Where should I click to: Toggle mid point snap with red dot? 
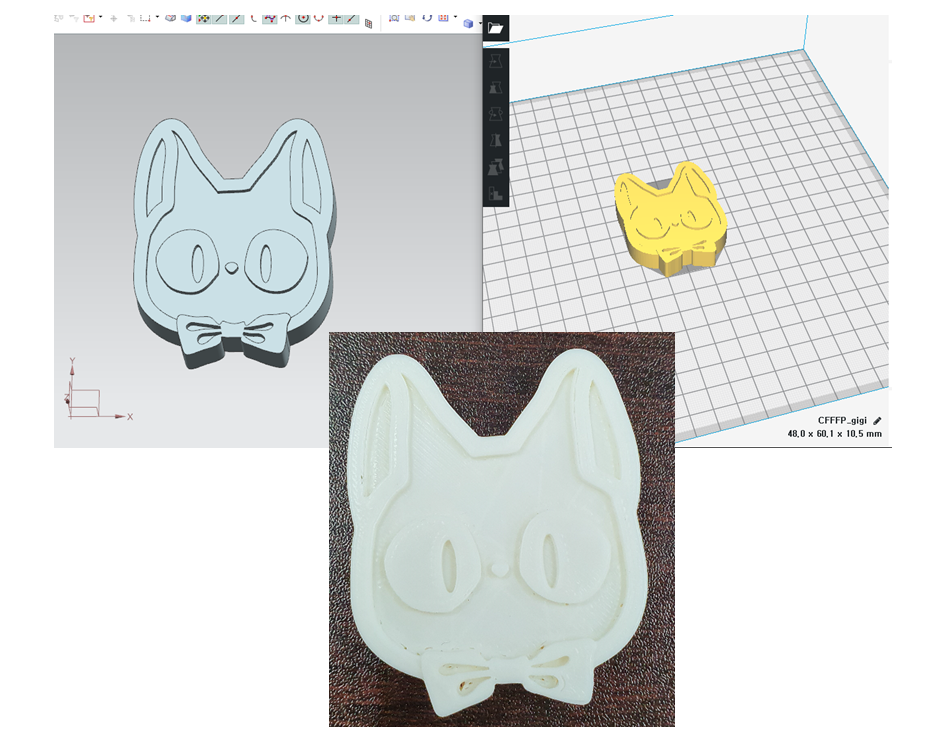pyautogui.click(x=237, y=18)
